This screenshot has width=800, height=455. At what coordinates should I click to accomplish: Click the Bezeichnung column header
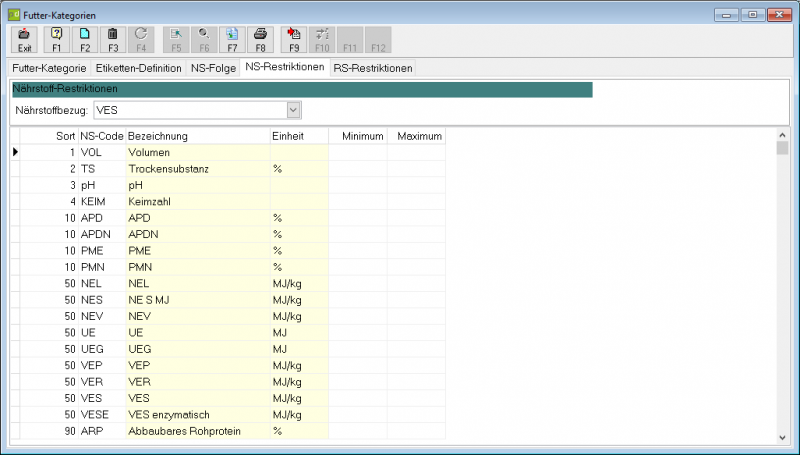coord(198,136)
